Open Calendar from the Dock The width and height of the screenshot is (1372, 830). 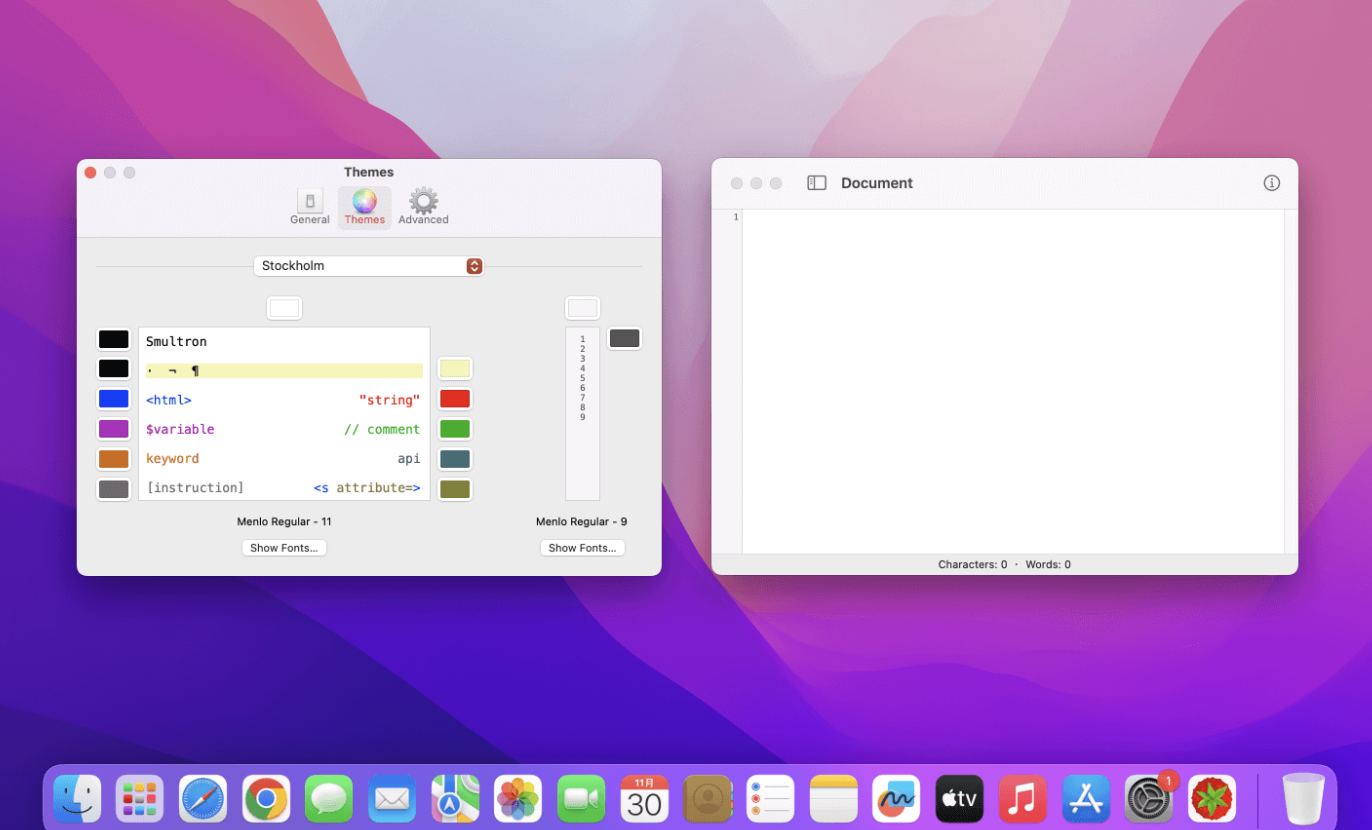point(643,798)
